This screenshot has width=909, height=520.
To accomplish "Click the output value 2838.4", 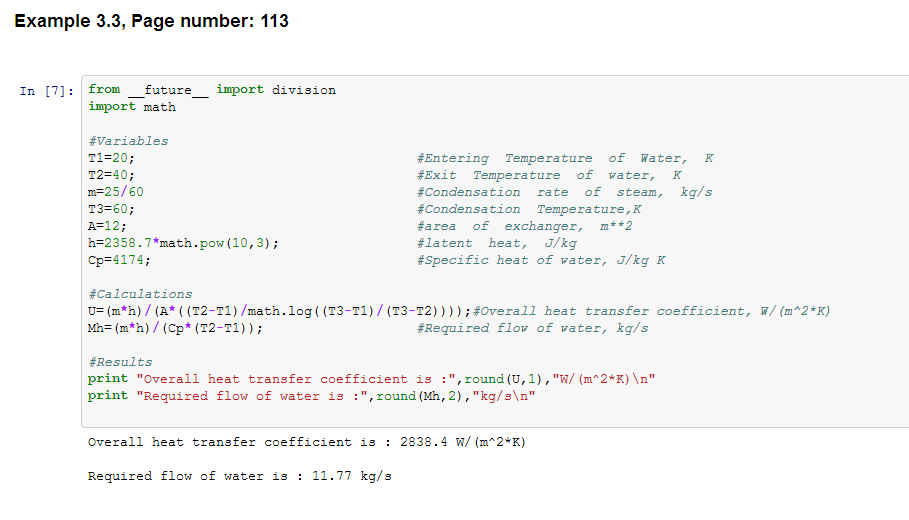I will [x=420, y=442].
